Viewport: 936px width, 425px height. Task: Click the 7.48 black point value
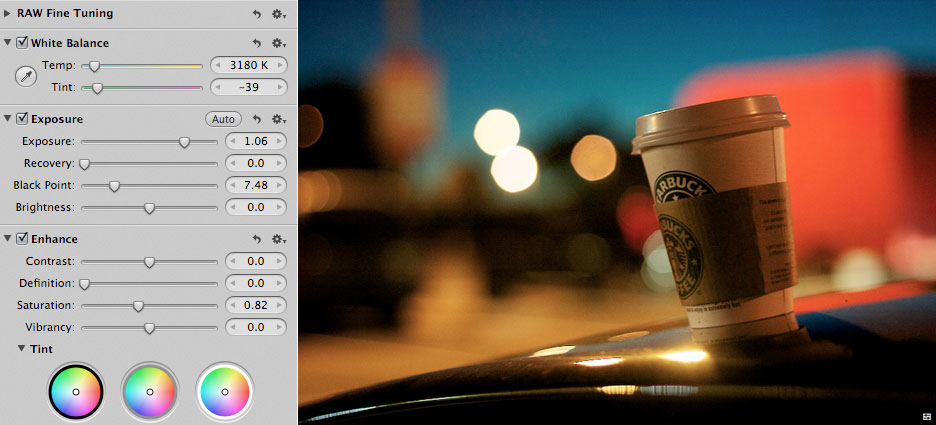256,185
